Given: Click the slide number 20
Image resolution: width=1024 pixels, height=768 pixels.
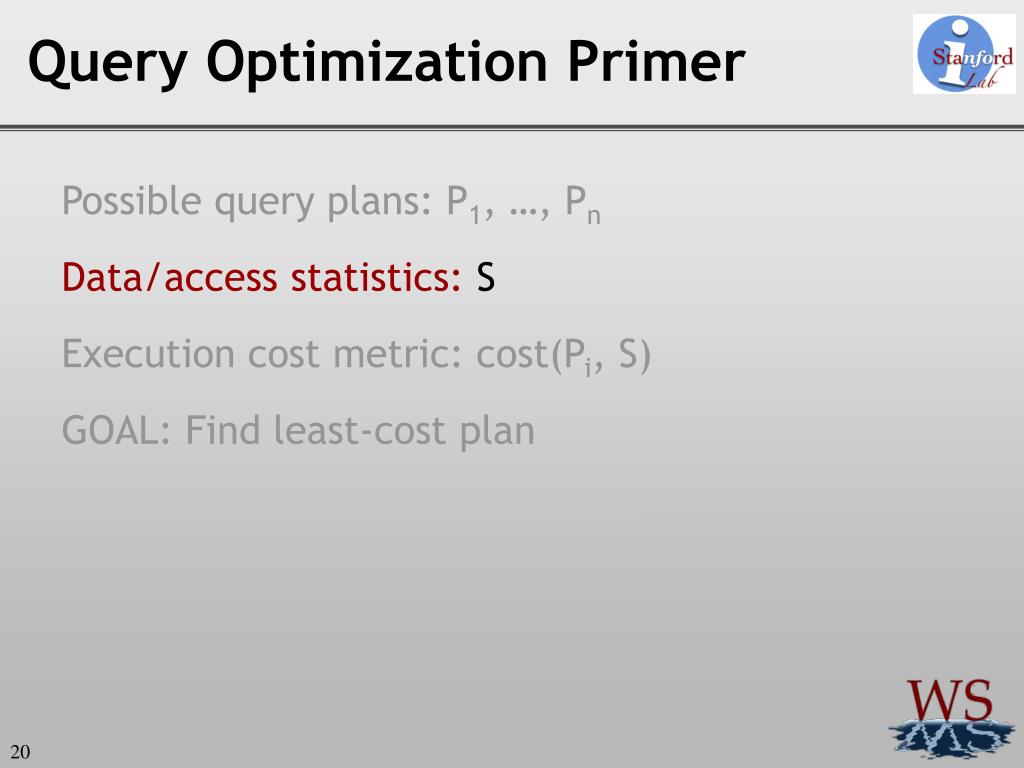Looking at the screenshot, I should (x=20, y=752).
